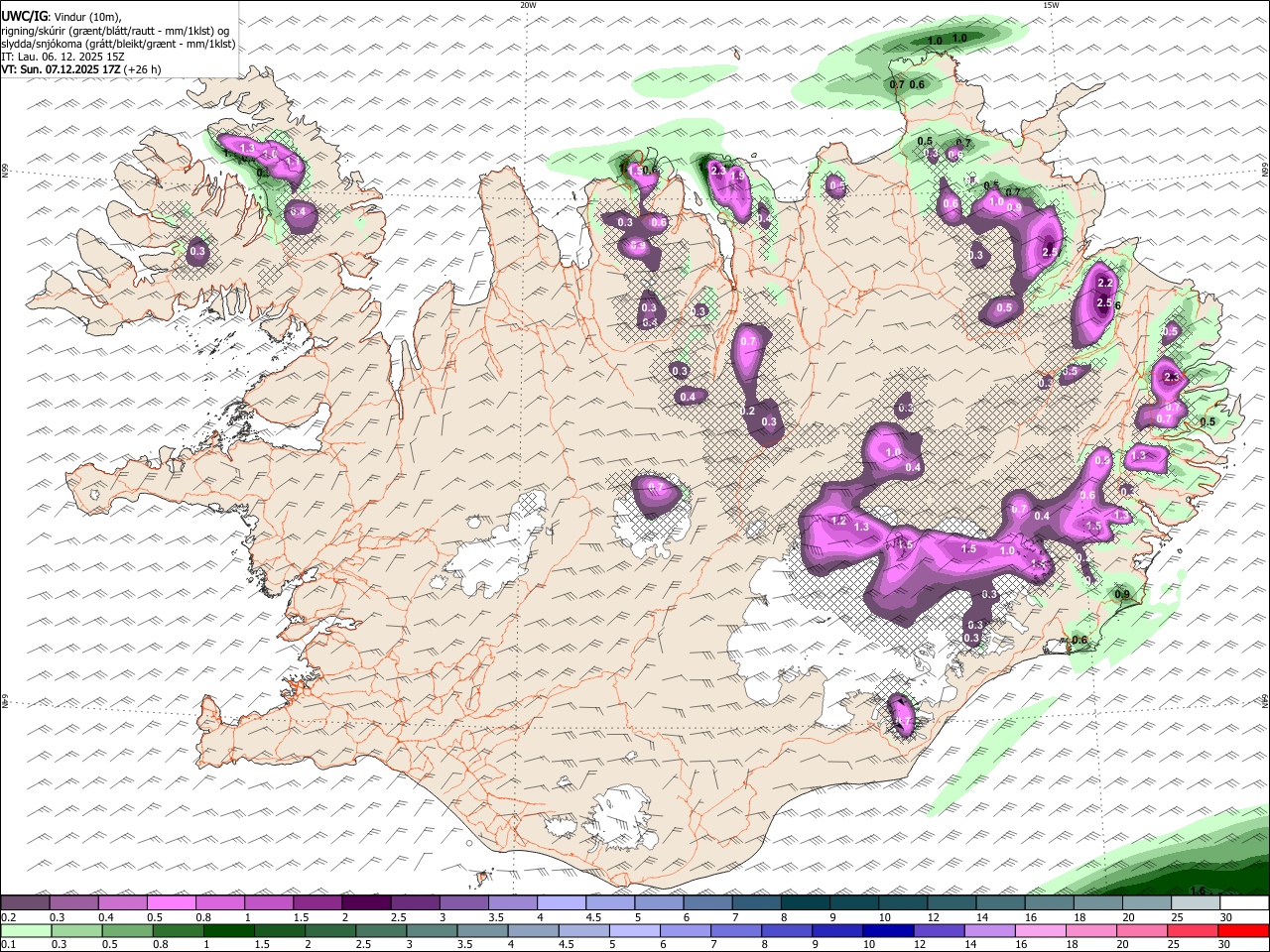Click the 'UWC/IG: Vindur (10m),' title line

point(62,17)
